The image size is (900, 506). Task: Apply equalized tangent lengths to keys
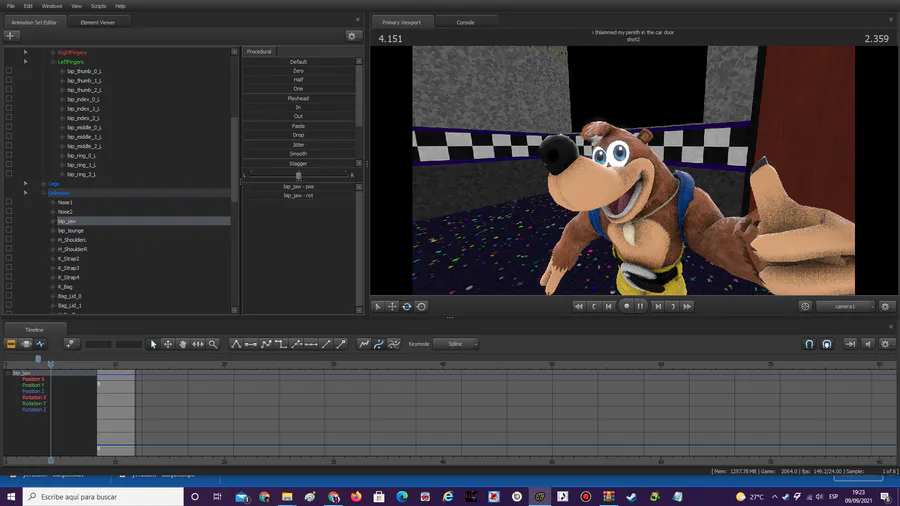pyautogui.click(x=311, y=344)
